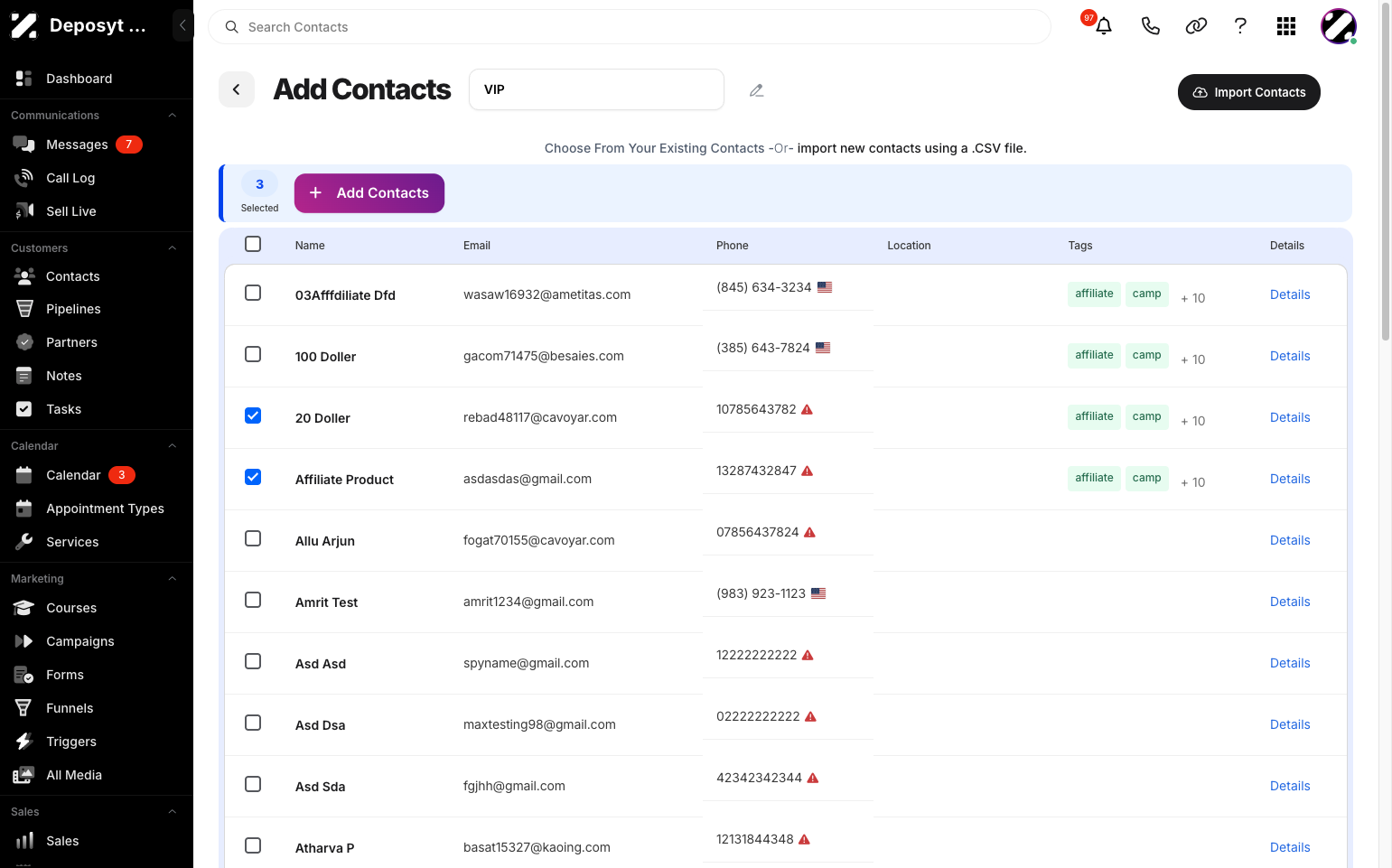Viewport: 1392px width, 868px height.
Task: Check the box for 03Afffdiliate Dfd
Action: point(253,293)
